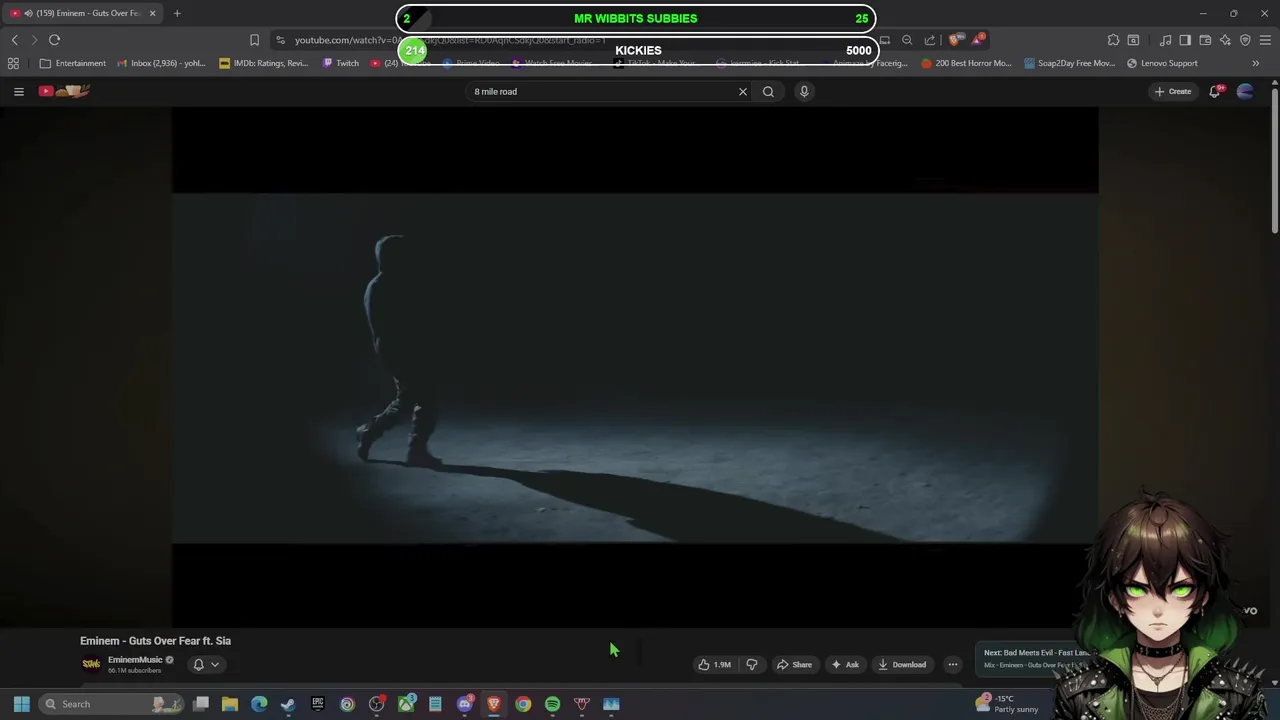The height and width of the screenshot is (720, 1280).
Task: Click the zoom out magnifier icon
Action: point(907,40)
